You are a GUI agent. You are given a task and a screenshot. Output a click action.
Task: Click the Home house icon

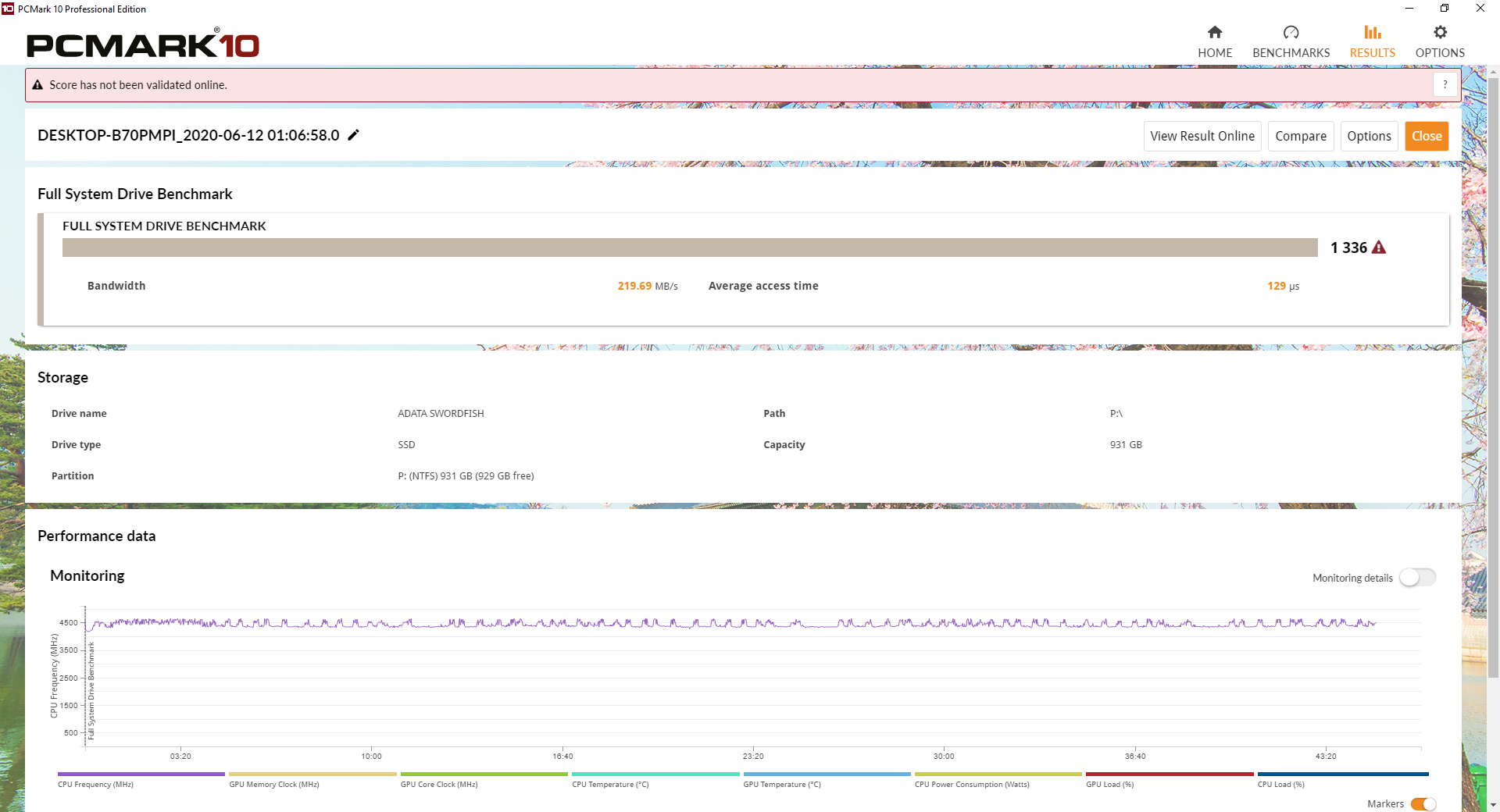[x=1215, y=32]
